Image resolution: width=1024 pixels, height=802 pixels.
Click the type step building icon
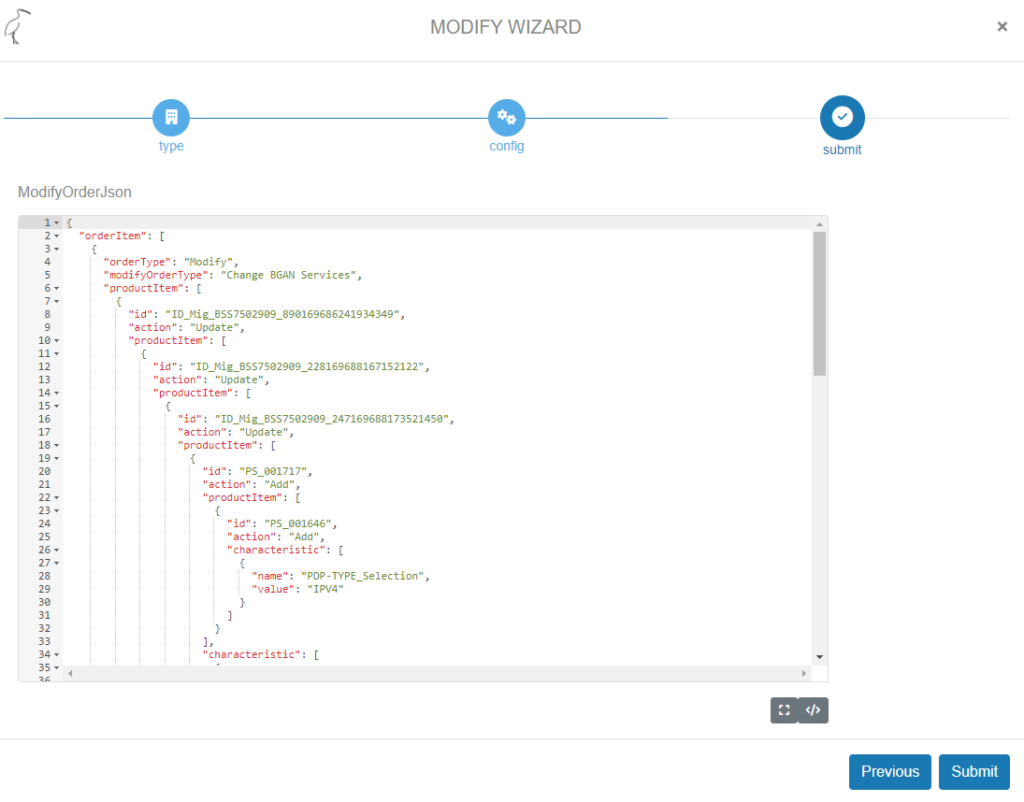coord(171,118)
